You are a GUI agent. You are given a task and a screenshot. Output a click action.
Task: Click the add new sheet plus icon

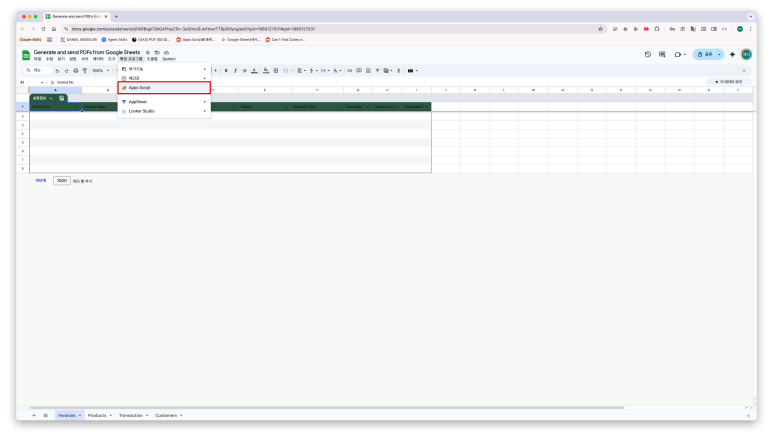point(33,414)
